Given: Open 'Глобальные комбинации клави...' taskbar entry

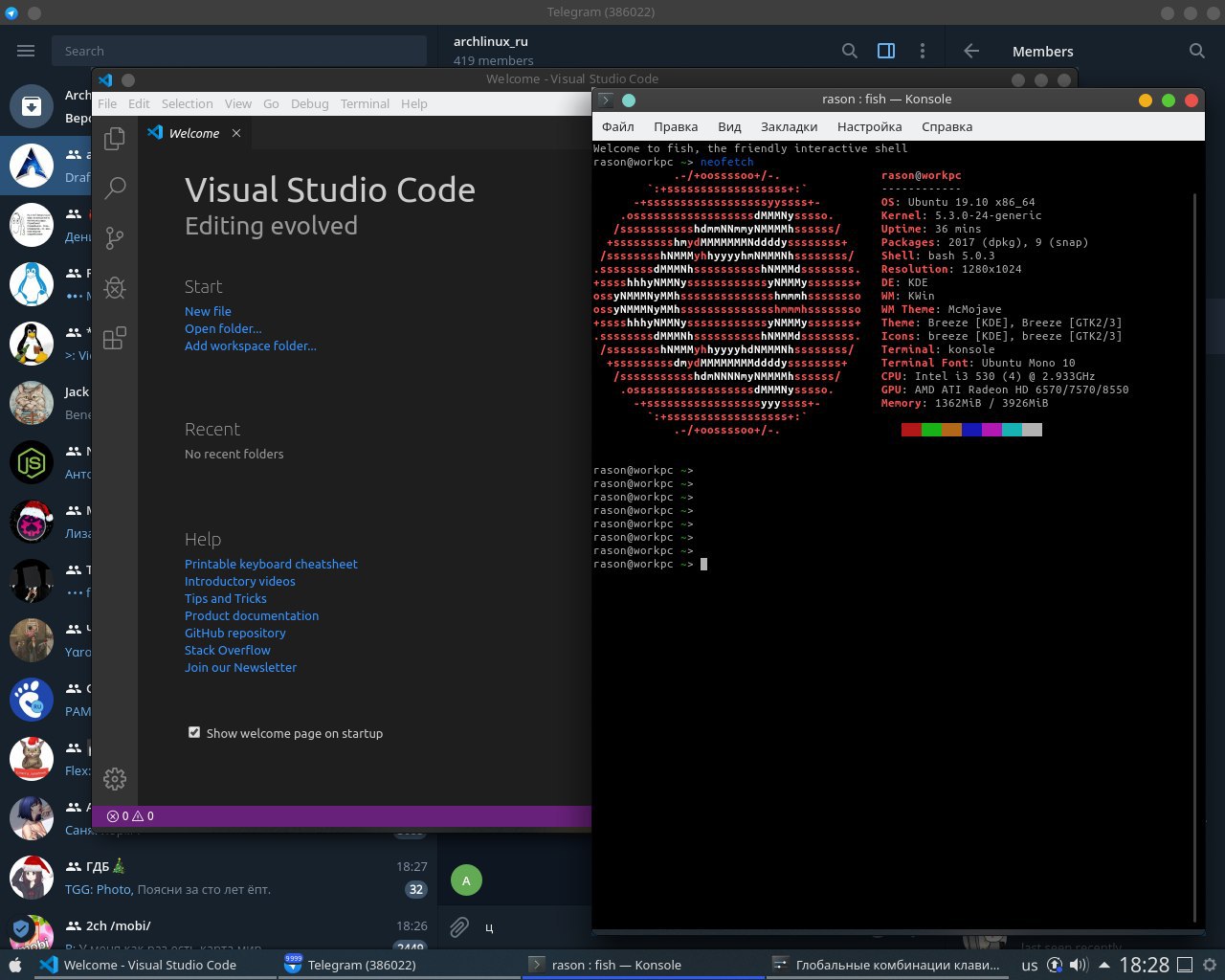Looking at the screenshot, I should pyautogui.click(x=887, y=965).
